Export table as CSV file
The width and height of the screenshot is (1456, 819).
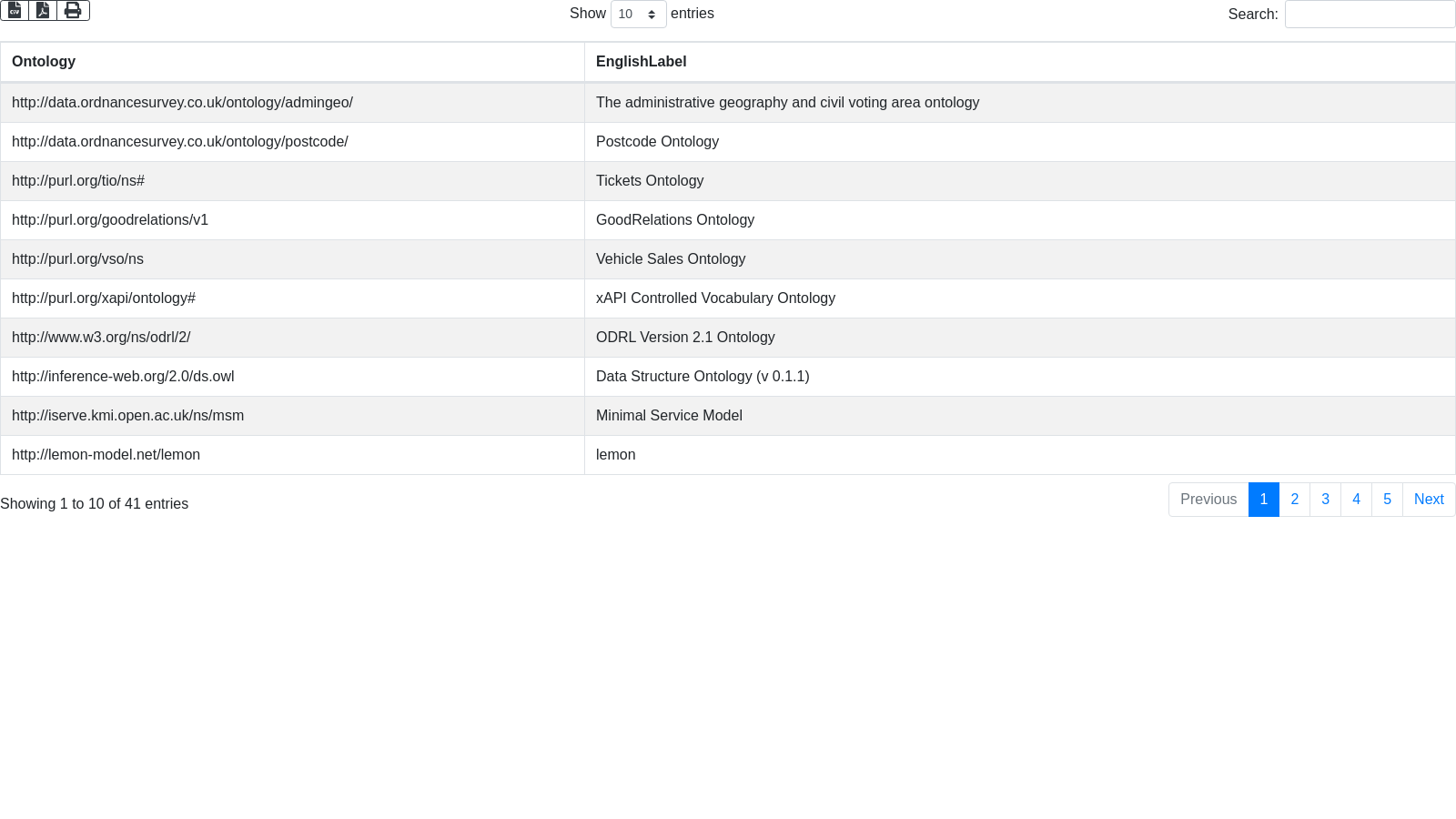[x=15, y=10]
